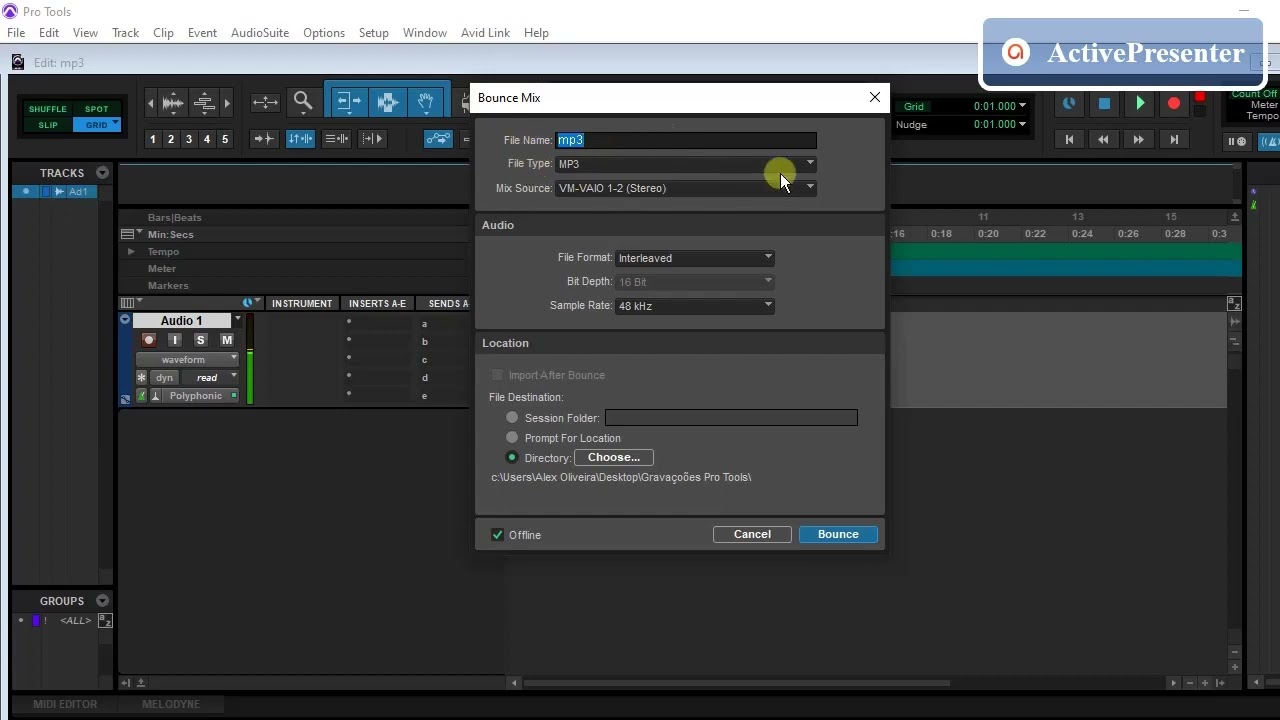This screenshot has width=1280, height=720.
Task: Toggle Insertion Follows Playback
Action: pyautogui.click(x=372, y=139)
